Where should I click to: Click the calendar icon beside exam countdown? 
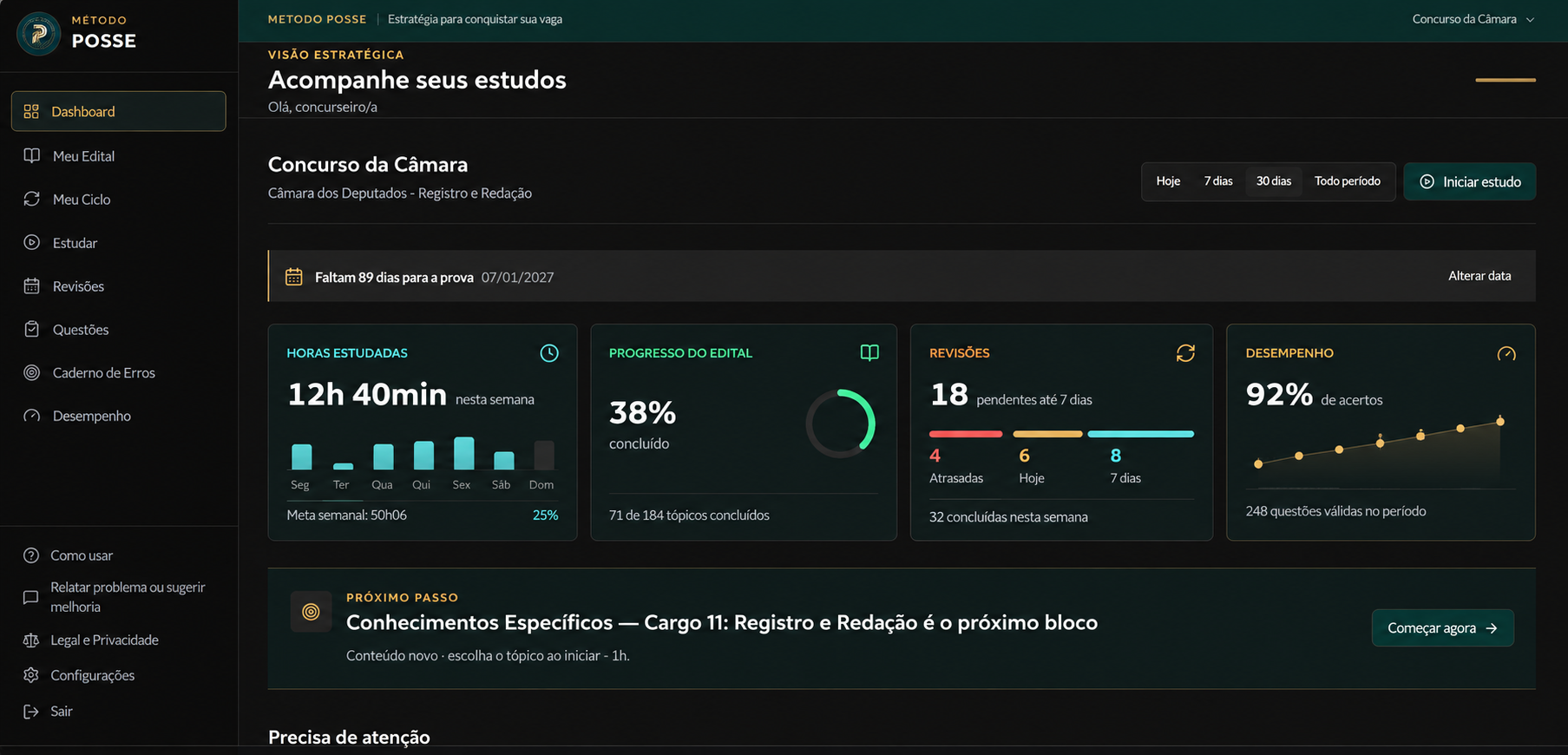tap(294, 277)
